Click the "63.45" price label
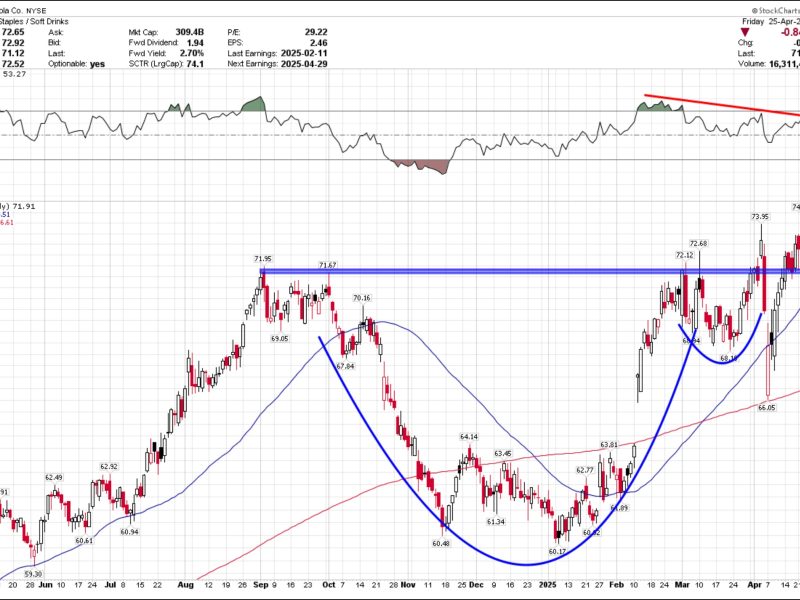800x600 pixels. pyautogui.click(x=503, y=454)
